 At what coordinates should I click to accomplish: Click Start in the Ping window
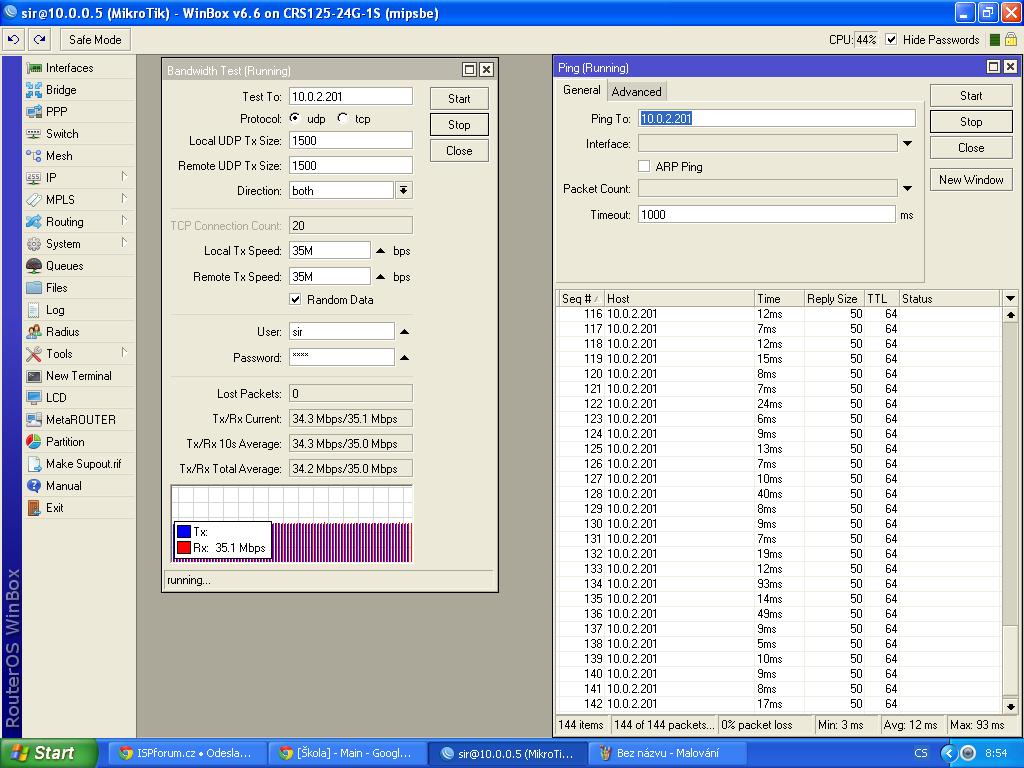[971, 96]
